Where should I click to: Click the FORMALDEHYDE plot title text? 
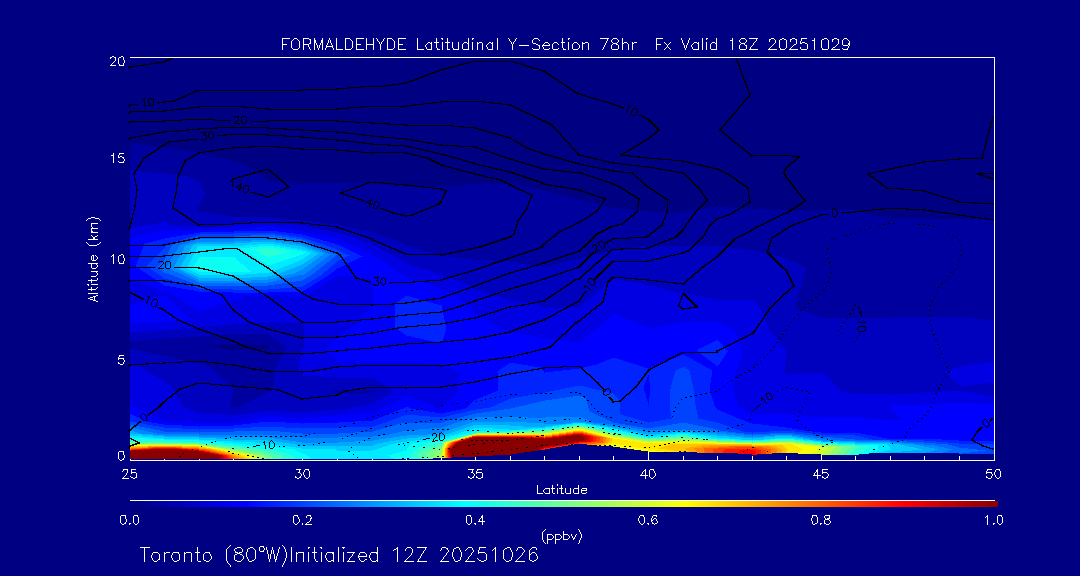[x=343, y=45]
